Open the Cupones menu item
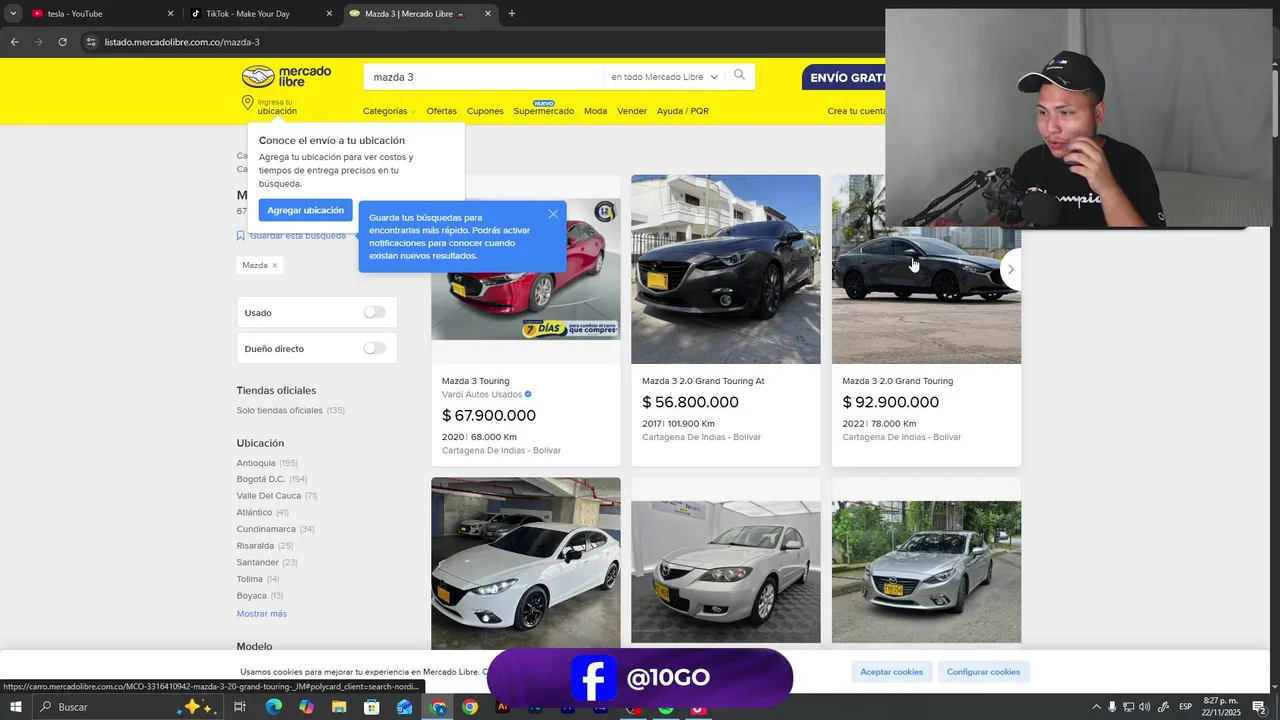This screenshot has width=1280, height=720. pyautogui.click(x=485, y=111)
